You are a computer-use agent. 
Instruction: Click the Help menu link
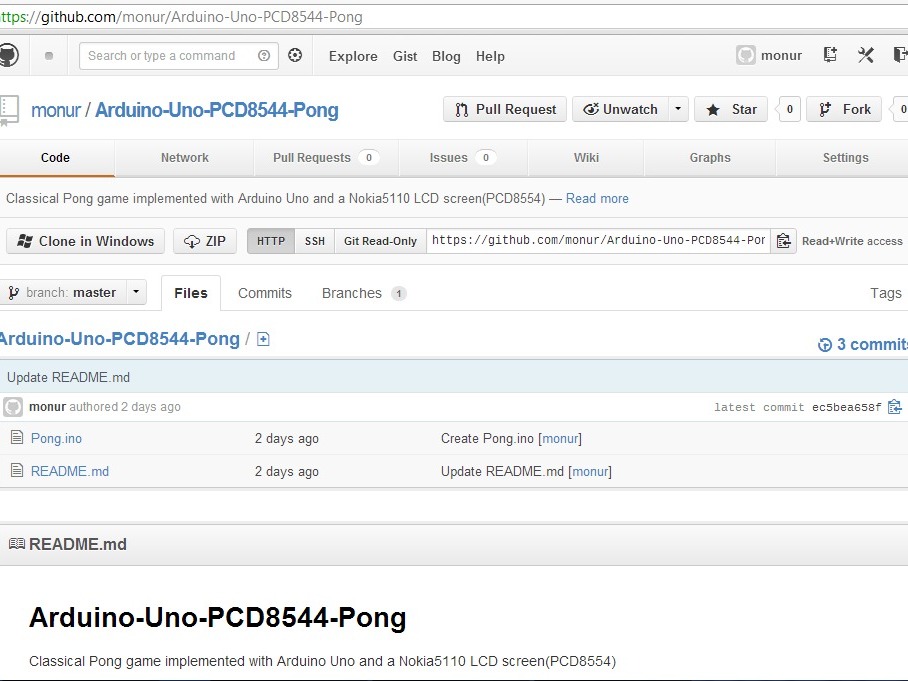pos(490,56)
